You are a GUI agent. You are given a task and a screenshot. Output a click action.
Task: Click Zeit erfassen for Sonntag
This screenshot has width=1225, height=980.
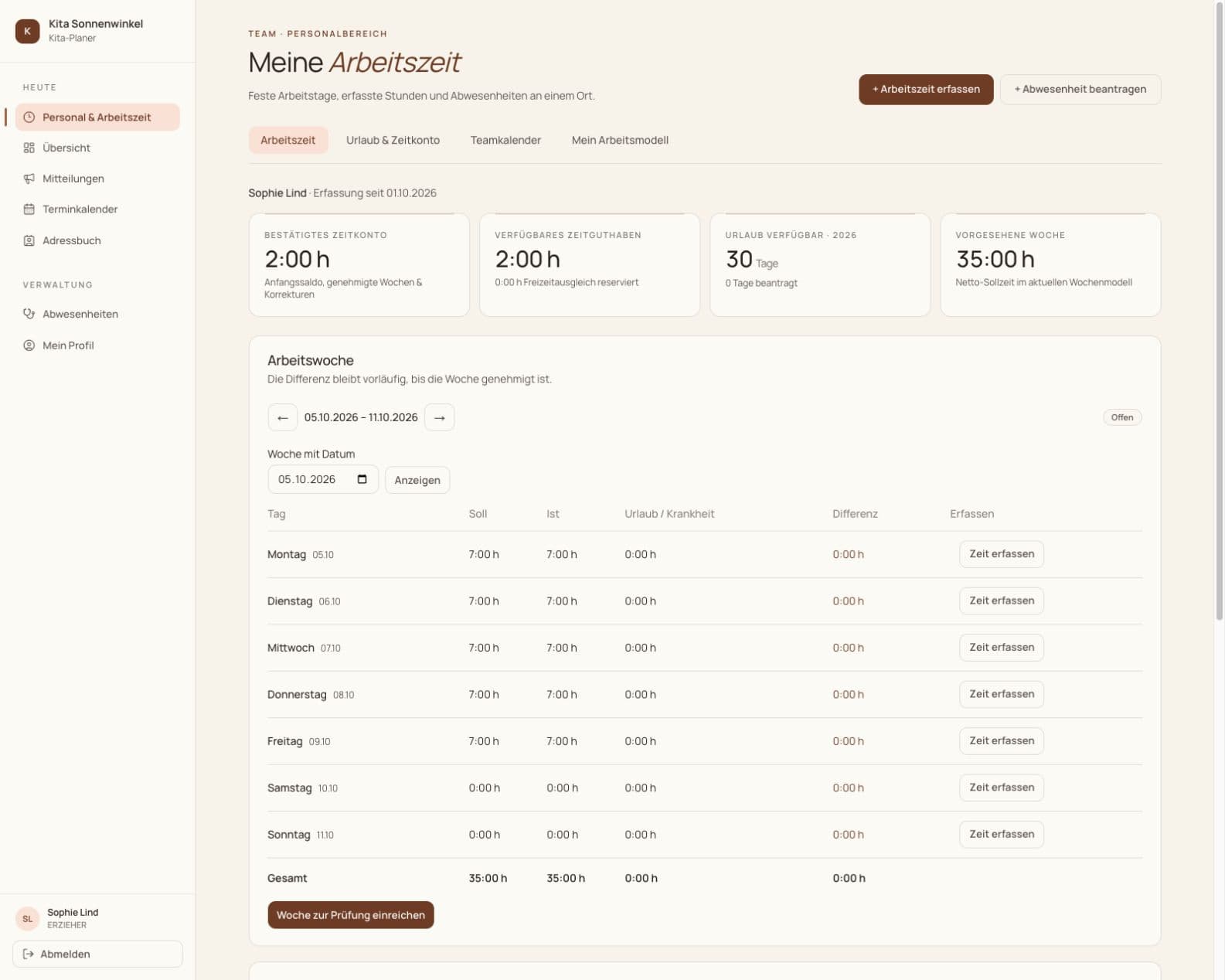click(x=1002, y=834)
